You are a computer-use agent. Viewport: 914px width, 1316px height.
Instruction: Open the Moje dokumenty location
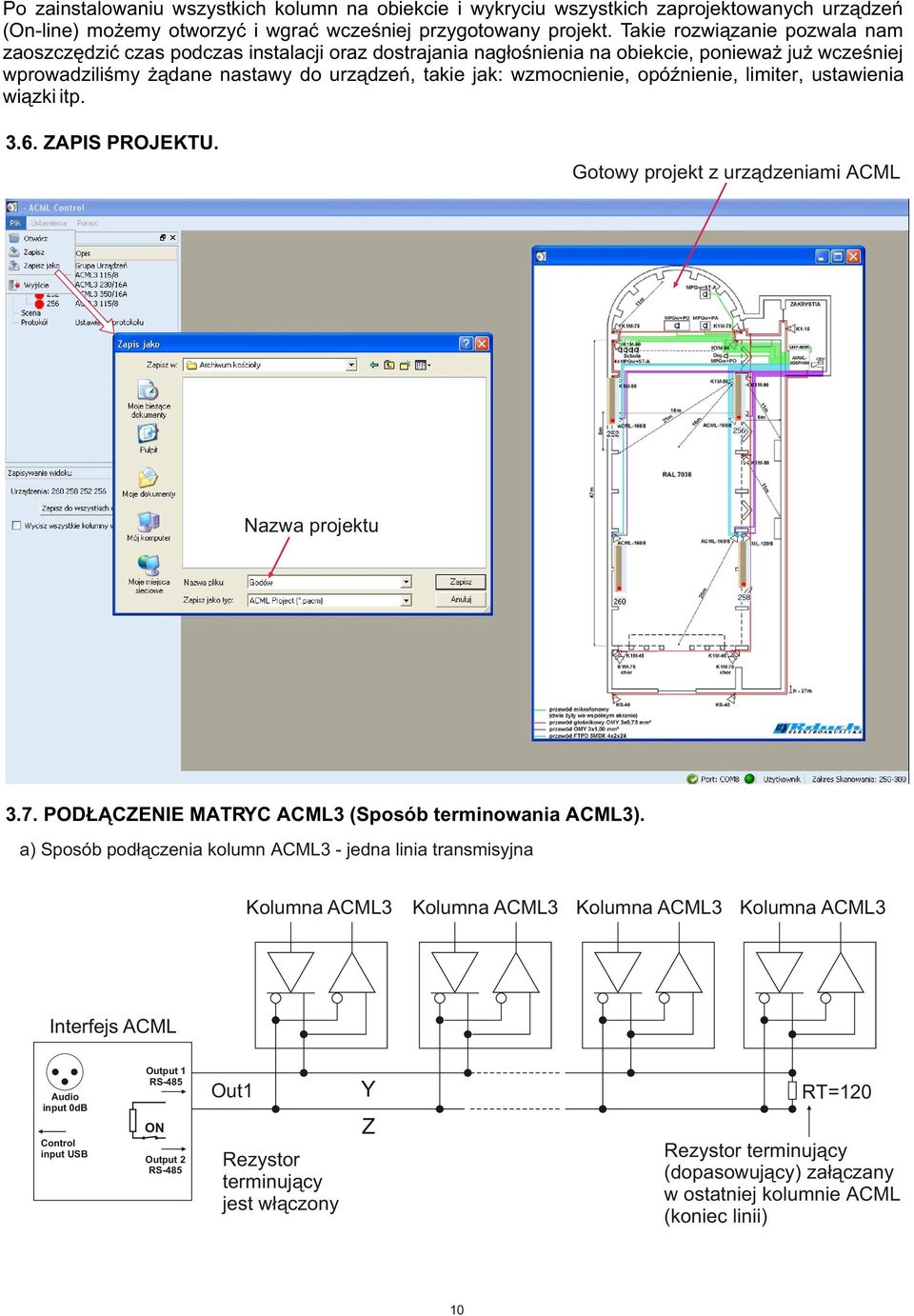149,484
